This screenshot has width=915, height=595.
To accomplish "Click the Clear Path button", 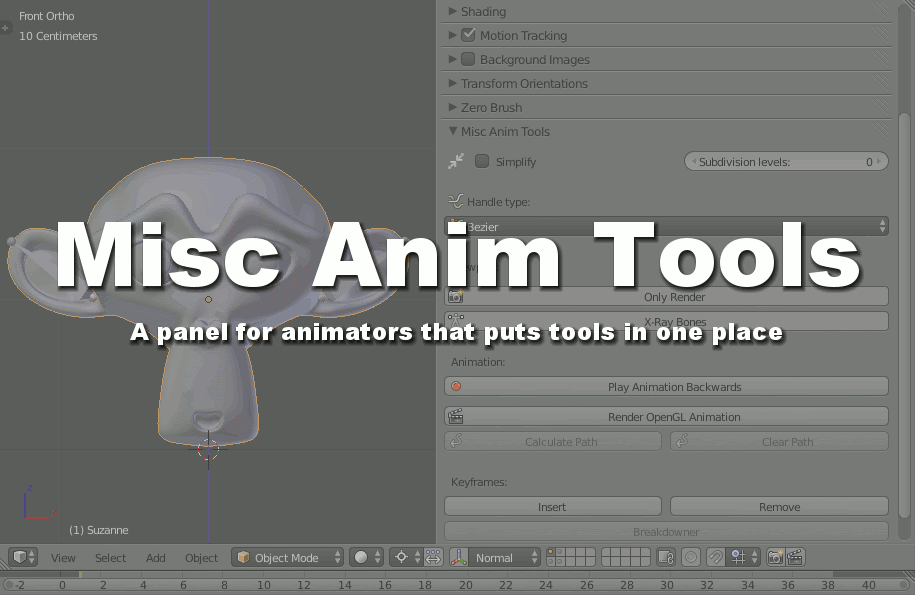I will coord(780,442).
